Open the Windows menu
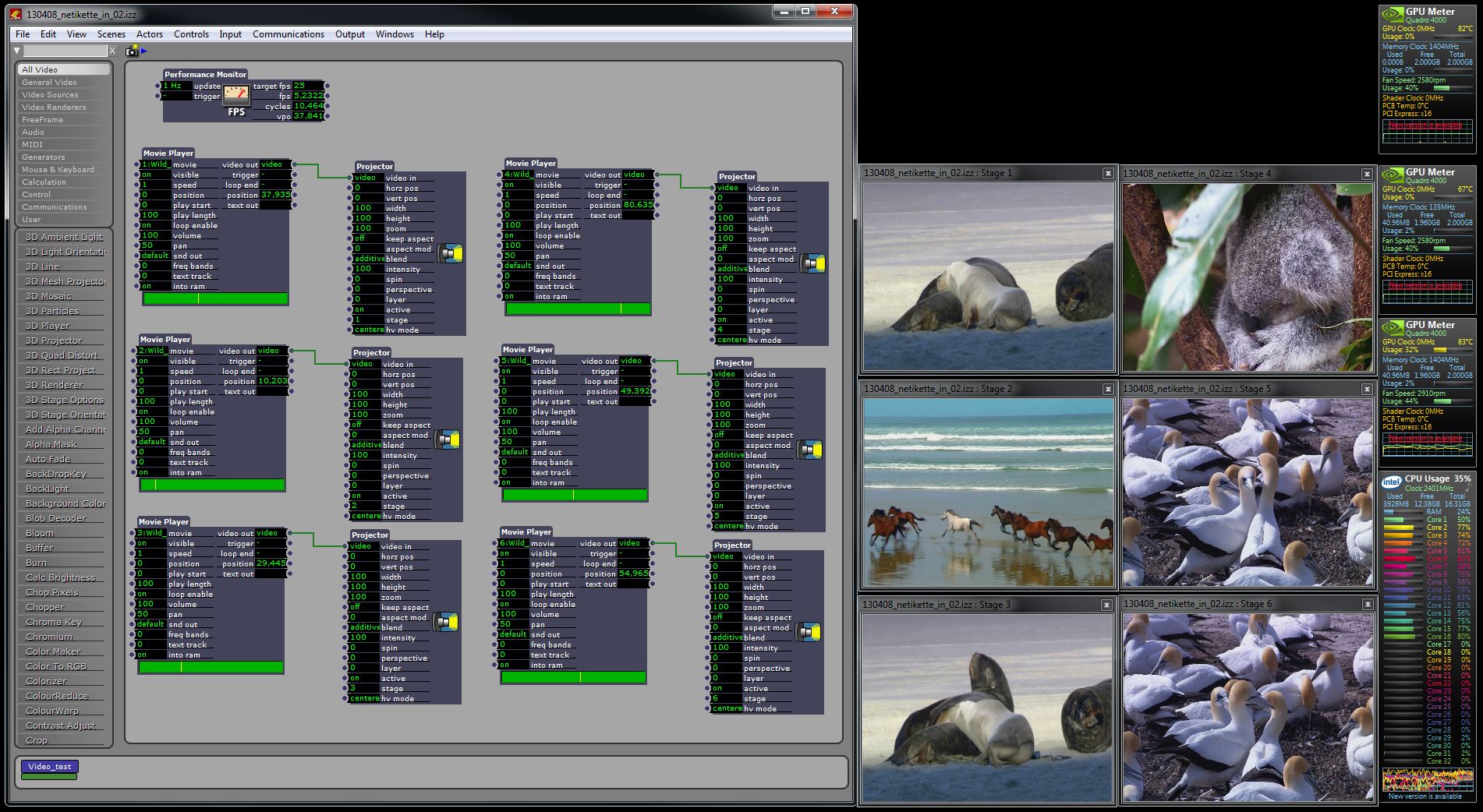This screenshot has height=812, width=1483. click(x=395, y=34)
